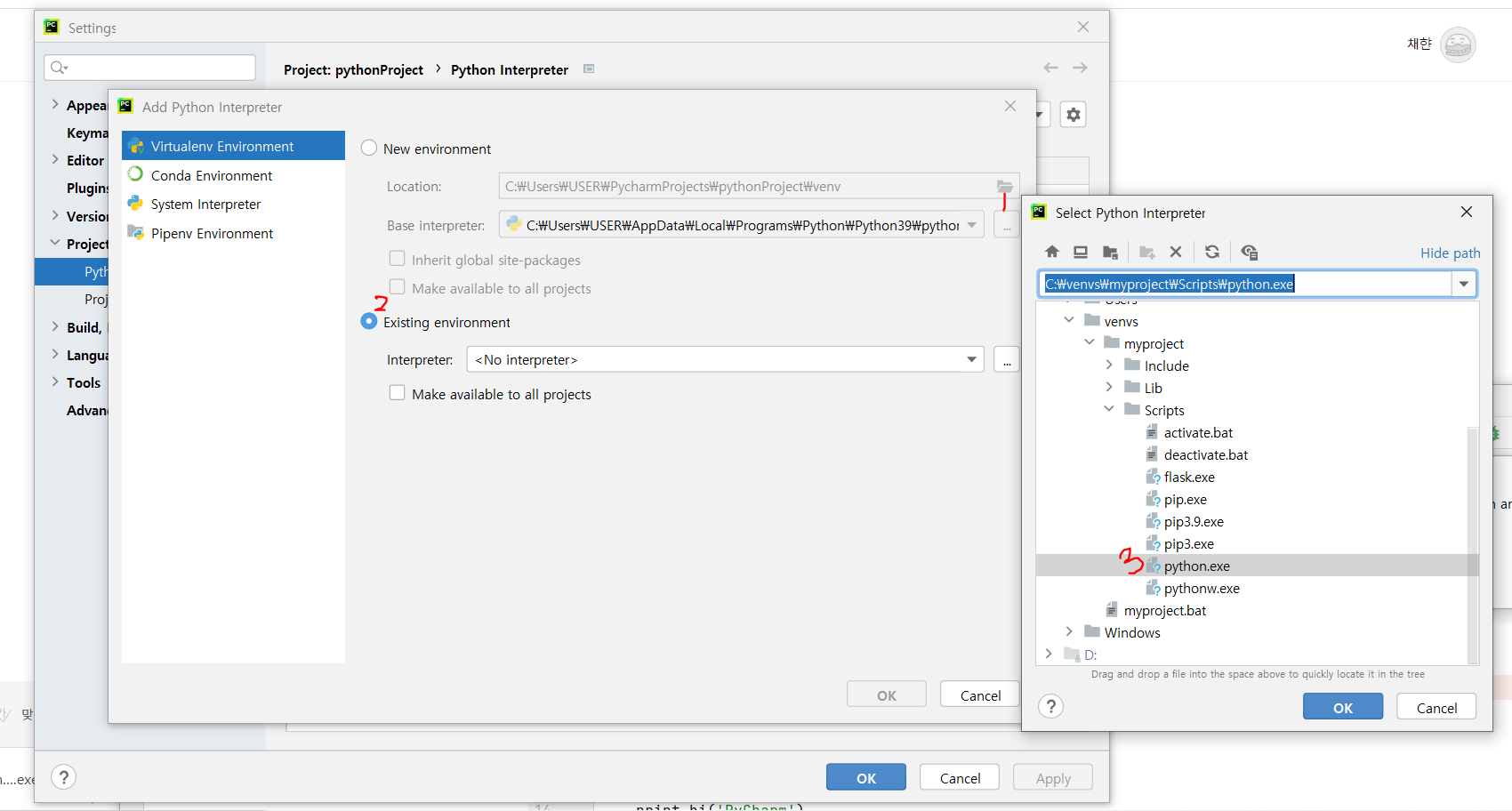Click the interpreter path text field
The image size is (1512, 811).
1245,284
